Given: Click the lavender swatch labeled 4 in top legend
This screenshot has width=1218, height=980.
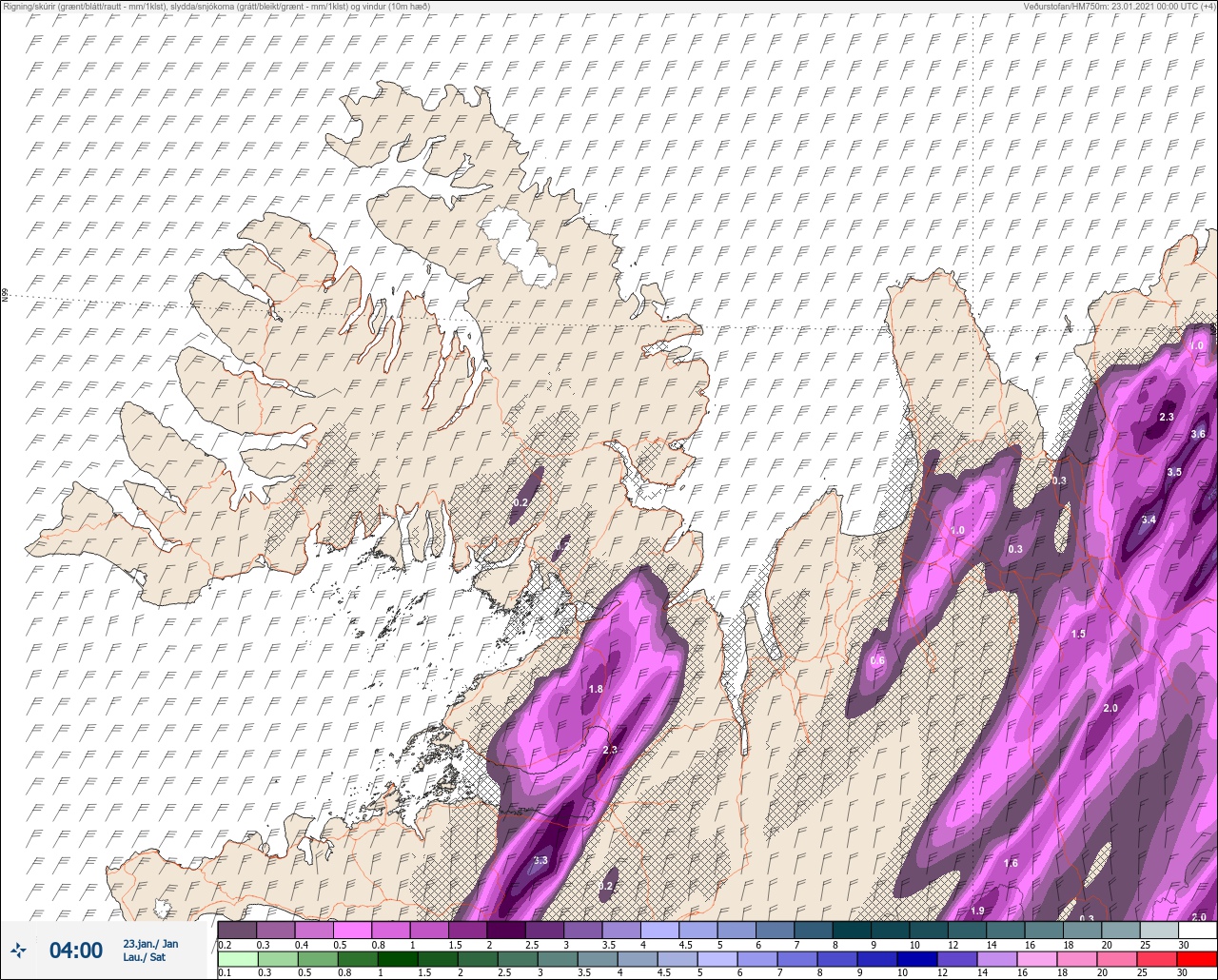Looking at the screenshot, I should tap(659, 930).
